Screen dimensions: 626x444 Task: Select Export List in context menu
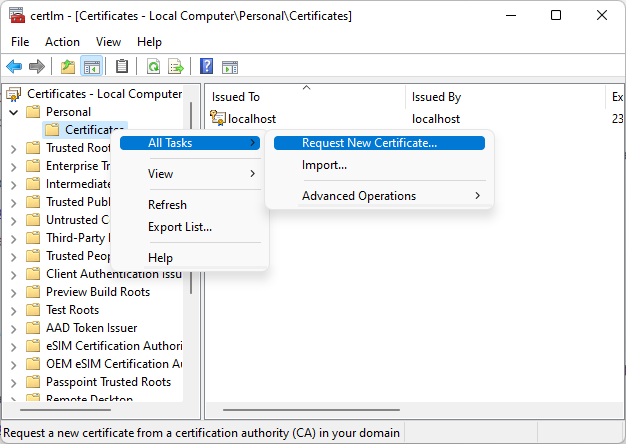pyautogui.click(x=180, y=227)
